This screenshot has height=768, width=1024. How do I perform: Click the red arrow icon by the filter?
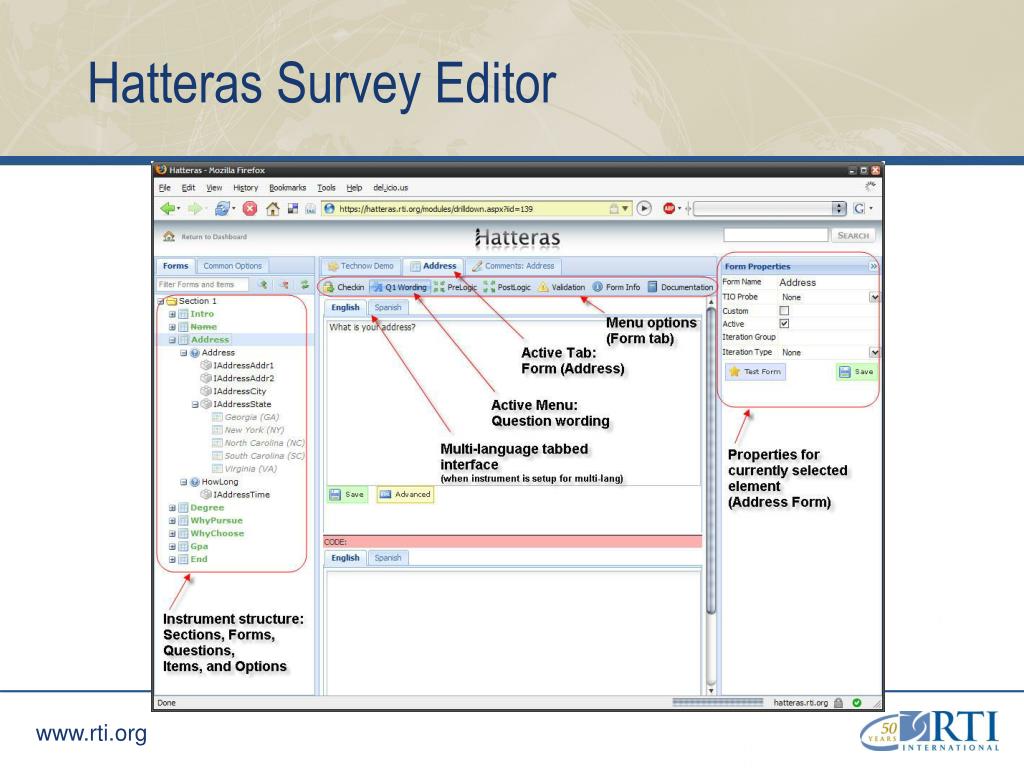pyautogui.click(x=284, y=284)
